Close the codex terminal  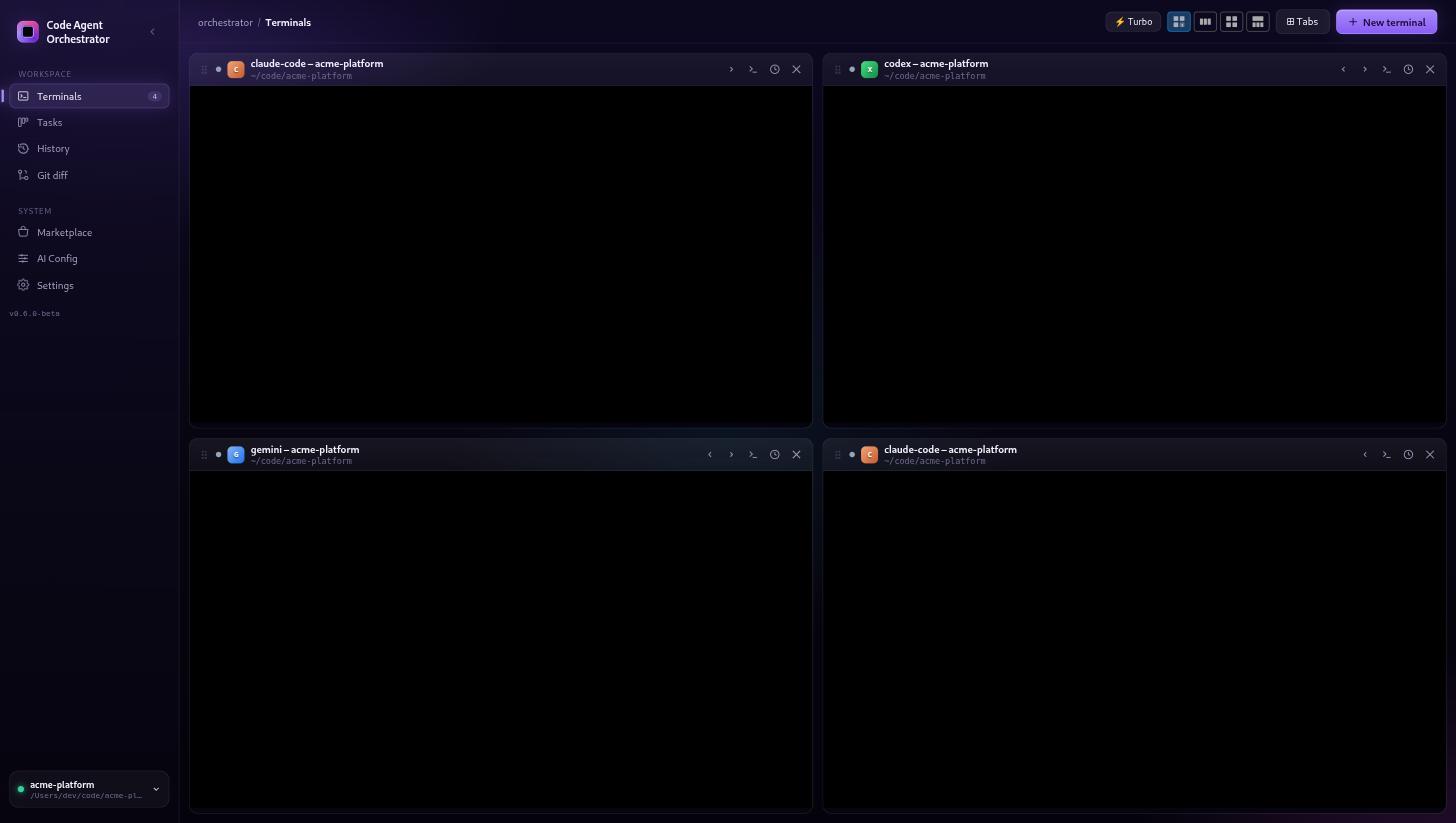[x=1430, y=69]
